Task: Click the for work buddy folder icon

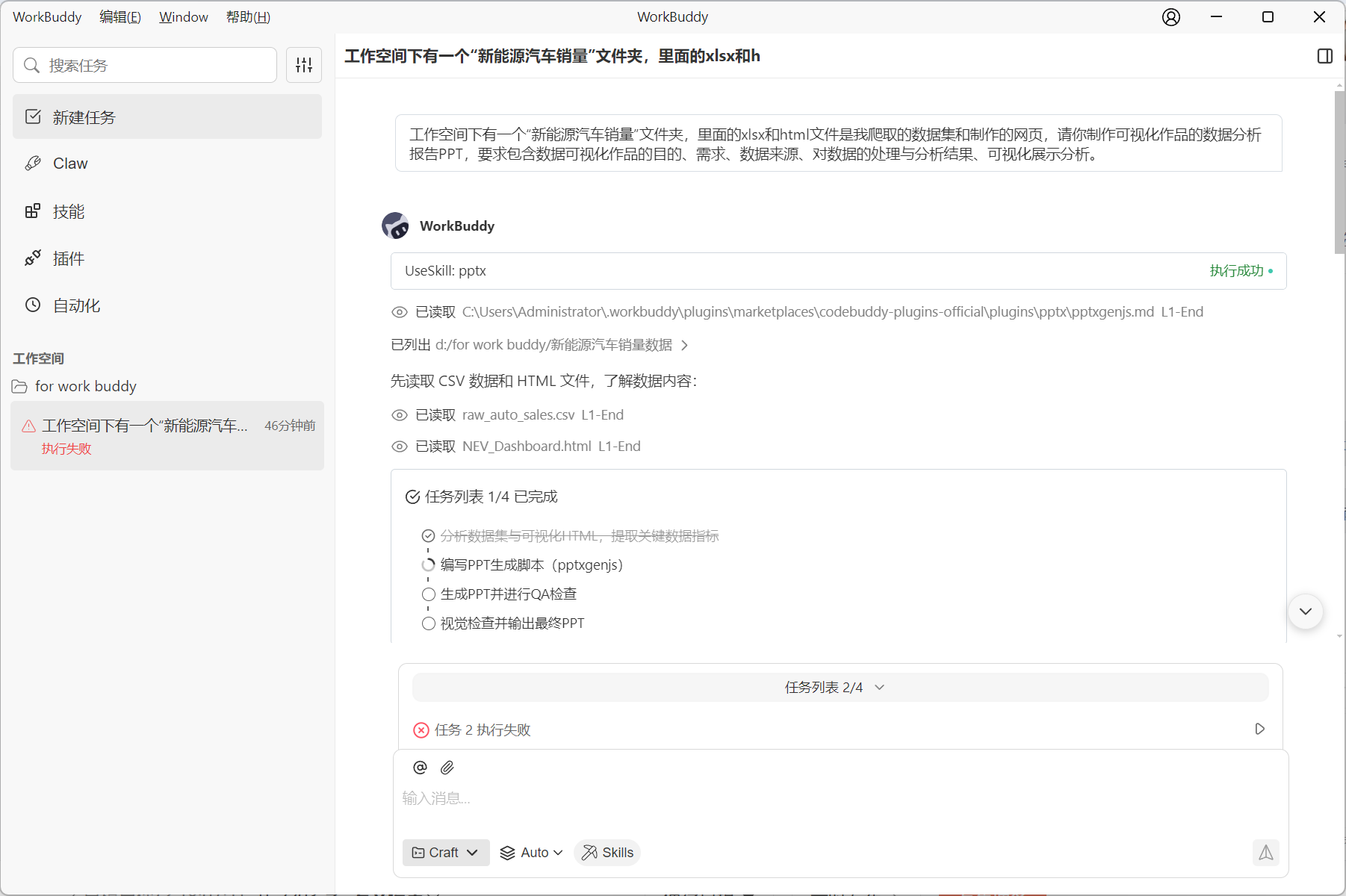Action: 19,386
